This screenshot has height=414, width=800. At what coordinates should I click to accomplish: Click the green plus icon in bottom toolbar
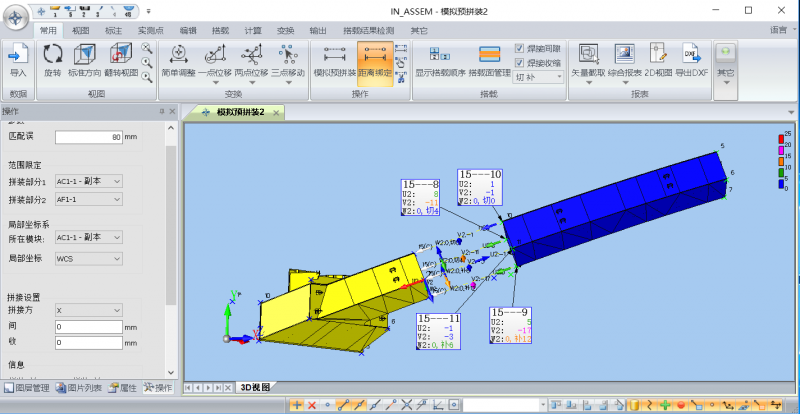[x=665, y=406]
